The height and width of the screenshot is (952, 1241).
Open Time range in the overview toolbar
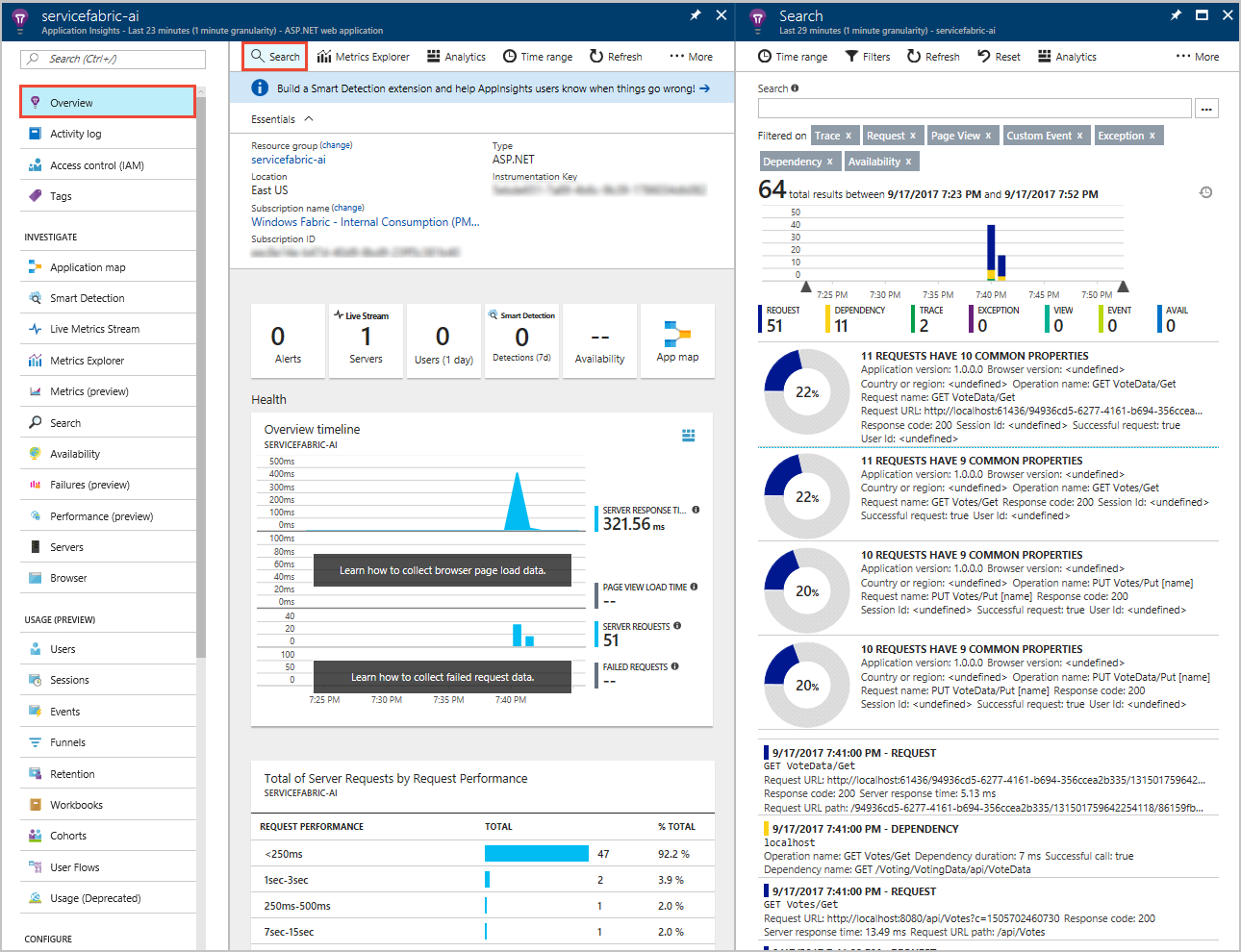click(x=538, y=57)
